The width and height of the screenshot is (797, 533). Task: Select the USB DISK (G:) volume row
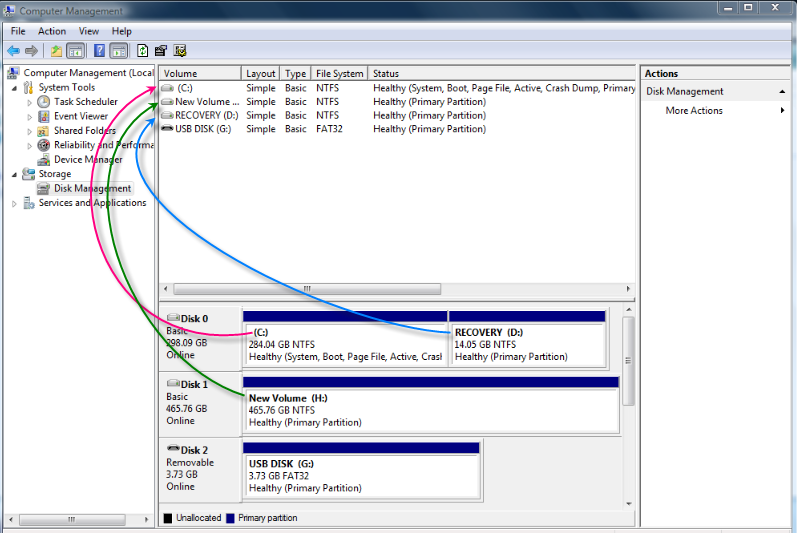tap(203, 129)
